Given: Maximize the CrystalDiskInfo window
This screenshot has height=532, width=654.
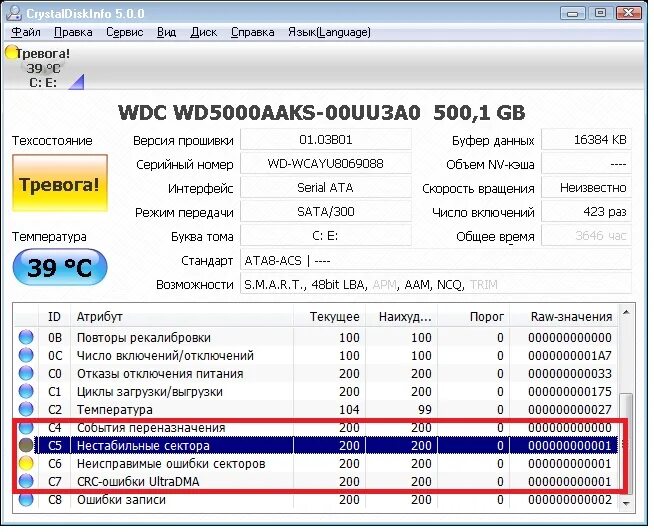Looking at the screenshot, I should (600, 13).
